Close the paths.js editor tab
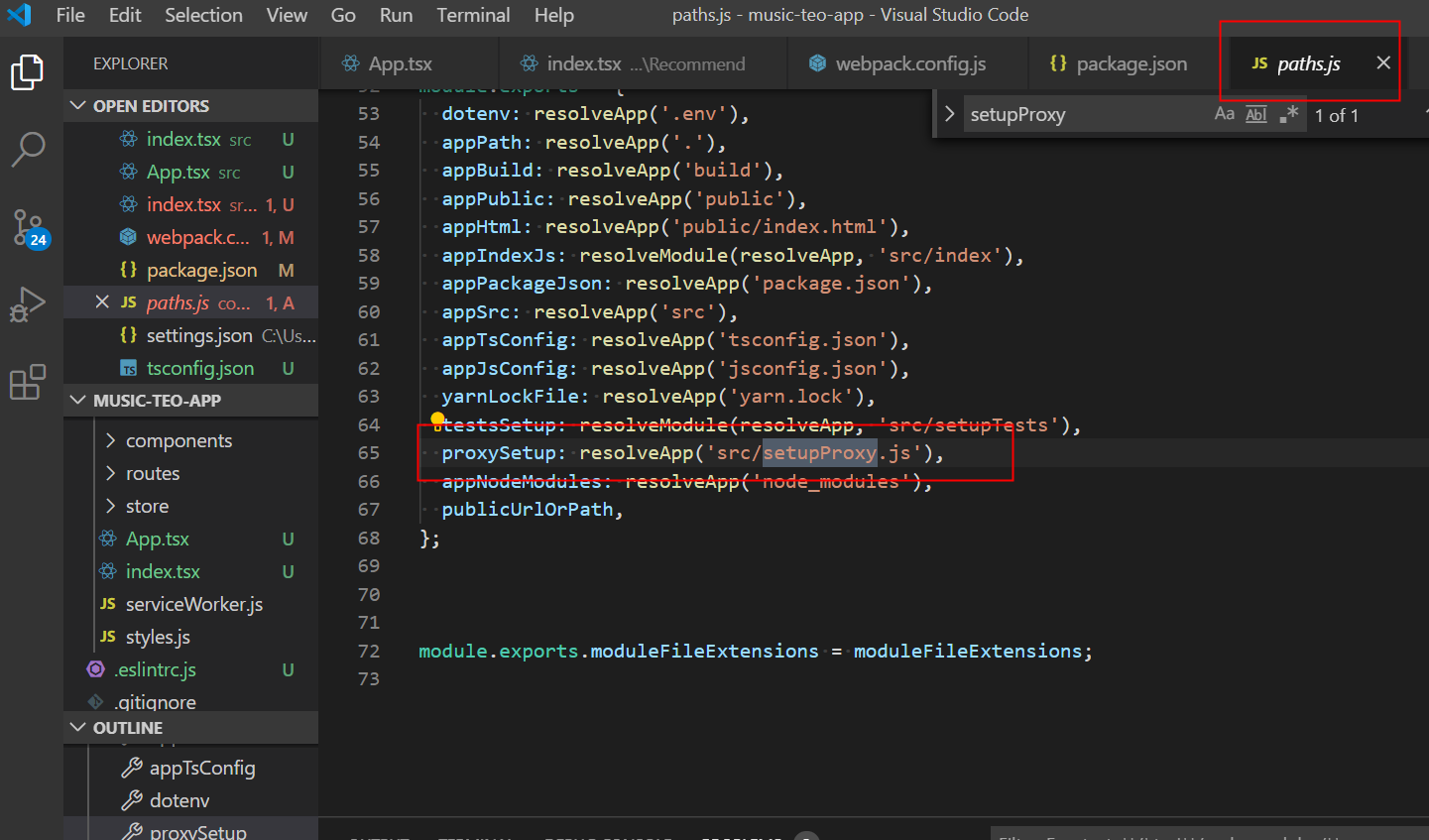Screen dimensions: 1429x840 click(1383, 62)
